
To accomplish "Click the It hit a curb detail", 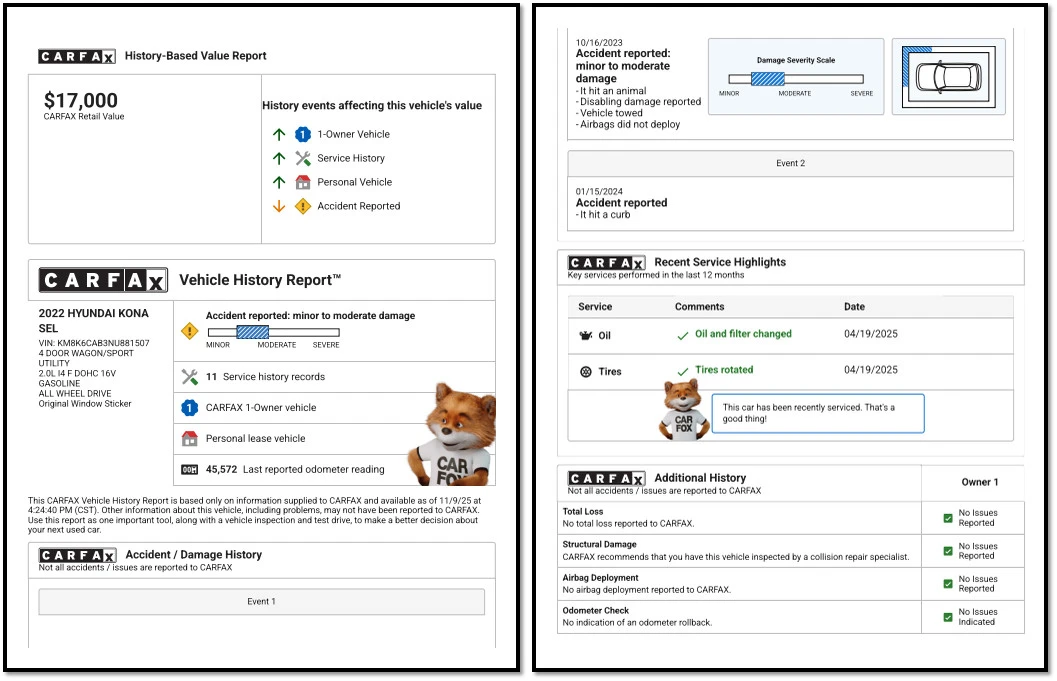I will click(603, 215).
